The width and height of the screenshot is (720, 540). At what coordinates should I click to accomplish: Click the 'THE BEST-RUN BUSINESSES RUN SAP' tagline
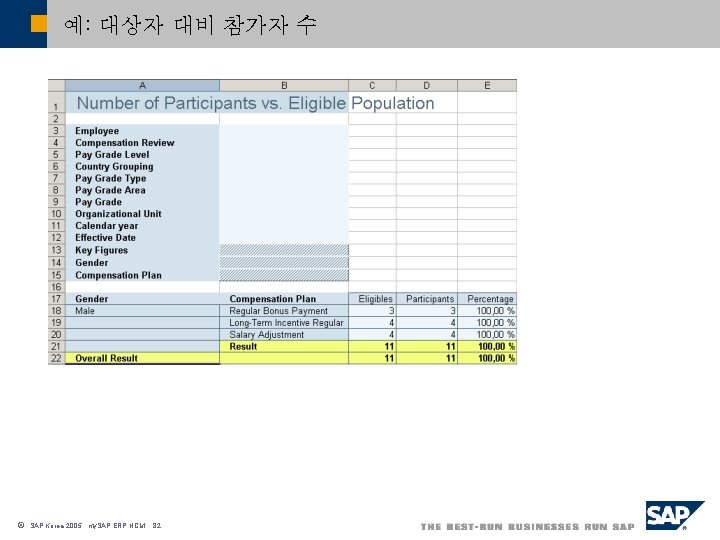tap(528, 527)
